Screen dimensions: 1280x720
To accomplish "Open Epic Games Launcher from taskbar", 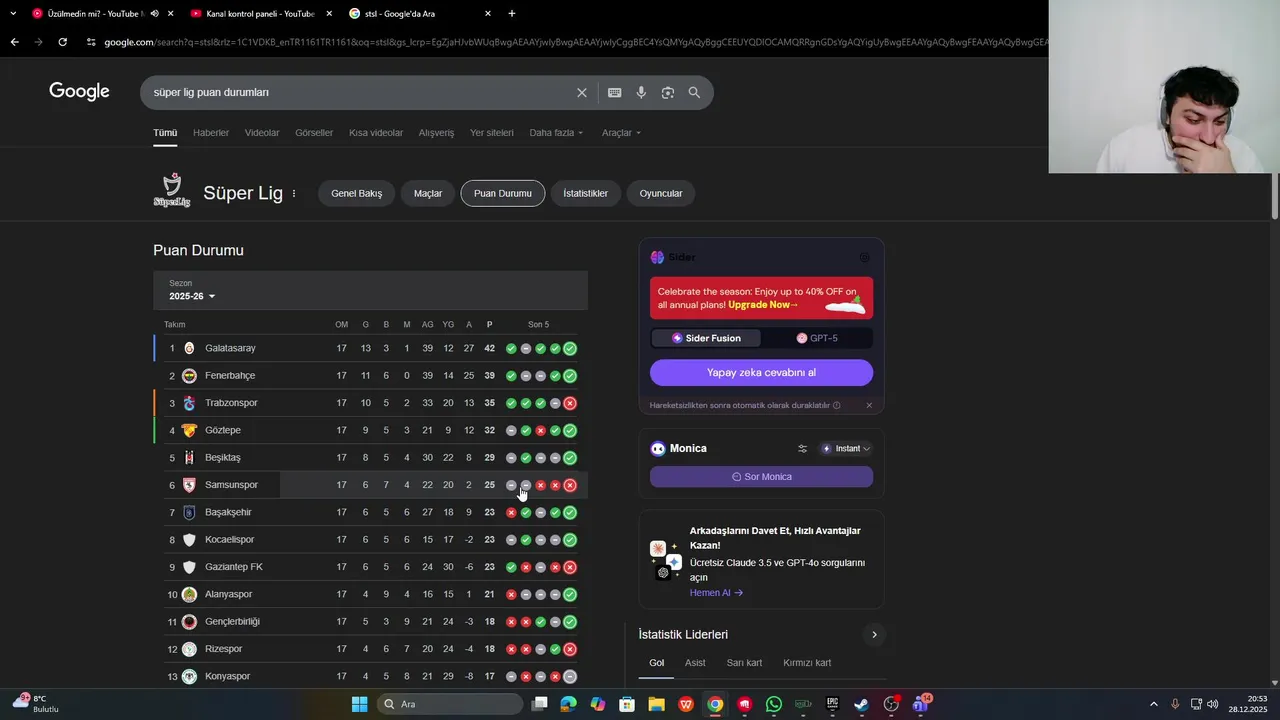I will 832,704.
